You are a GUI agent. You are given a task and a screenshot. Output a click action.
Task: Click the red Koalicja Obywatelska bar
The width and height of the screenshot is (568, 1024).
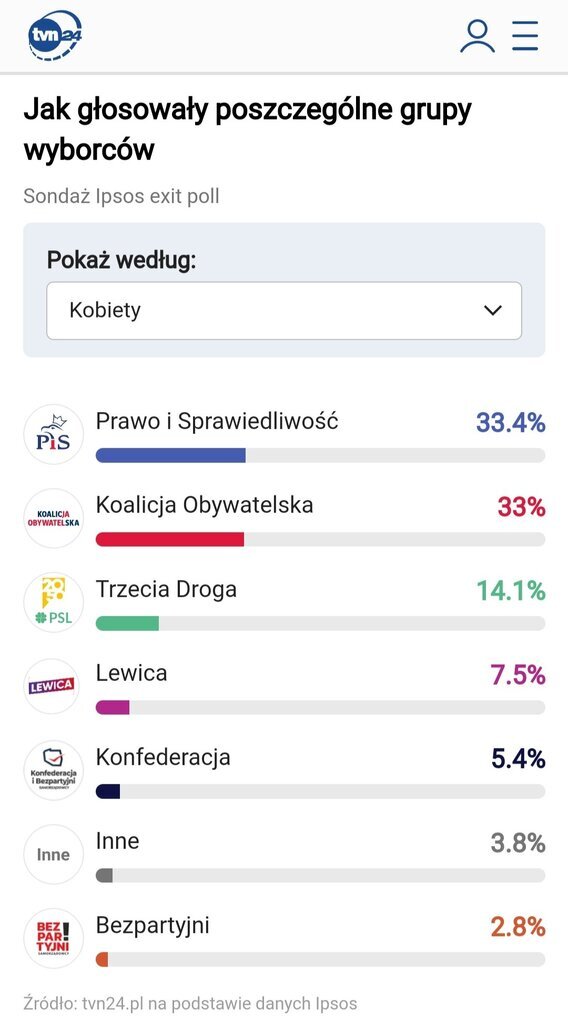(170, 539)
